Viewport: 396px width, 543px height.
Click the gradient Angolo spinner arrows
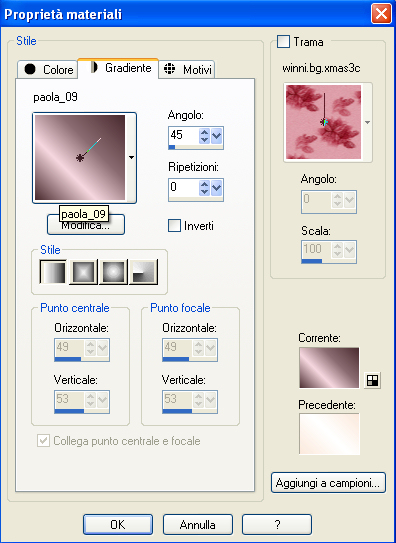pos(205,135)
